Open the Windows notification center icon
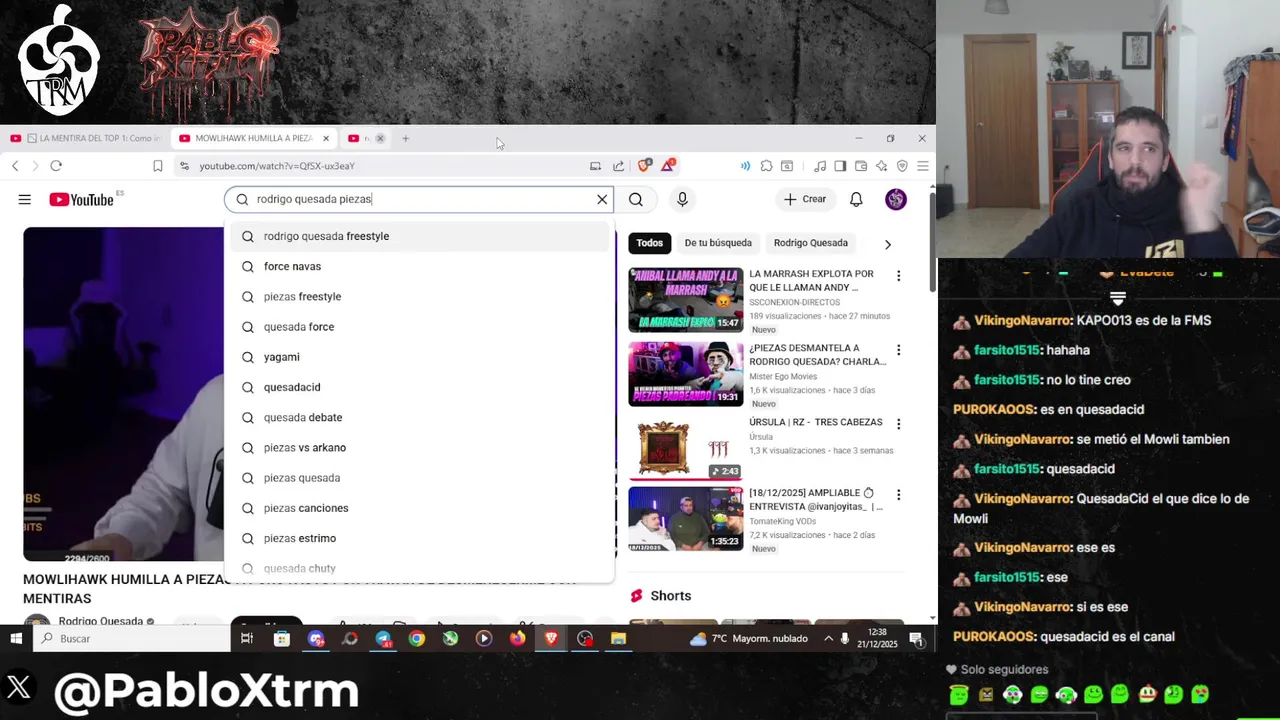This screenshot has width=1280, height=720. [x=917, y=639]
